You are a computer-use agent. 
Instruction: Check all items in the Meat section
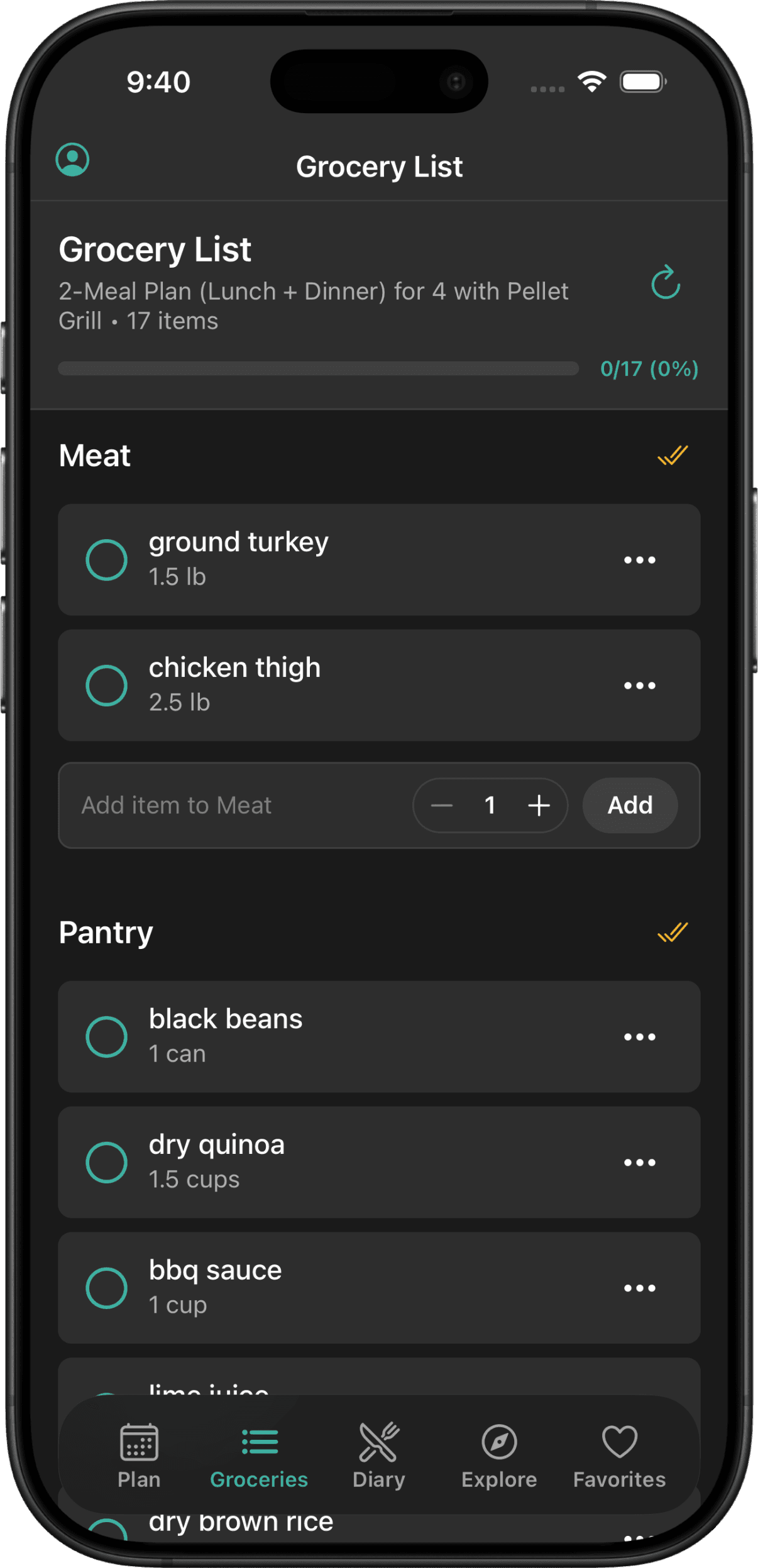674,456
